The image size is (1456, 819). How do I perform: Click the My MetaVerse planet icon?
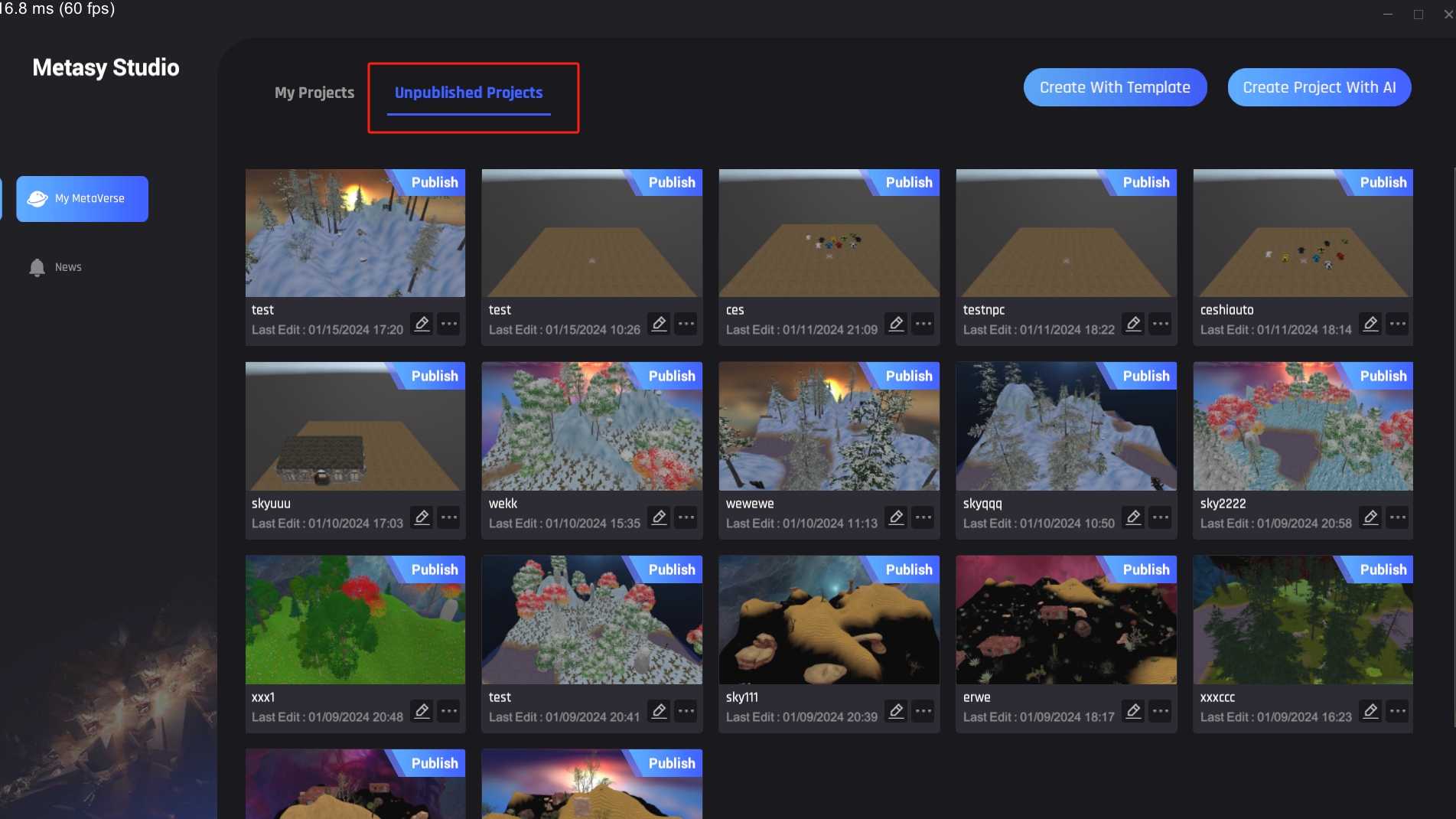coord(37,199)
